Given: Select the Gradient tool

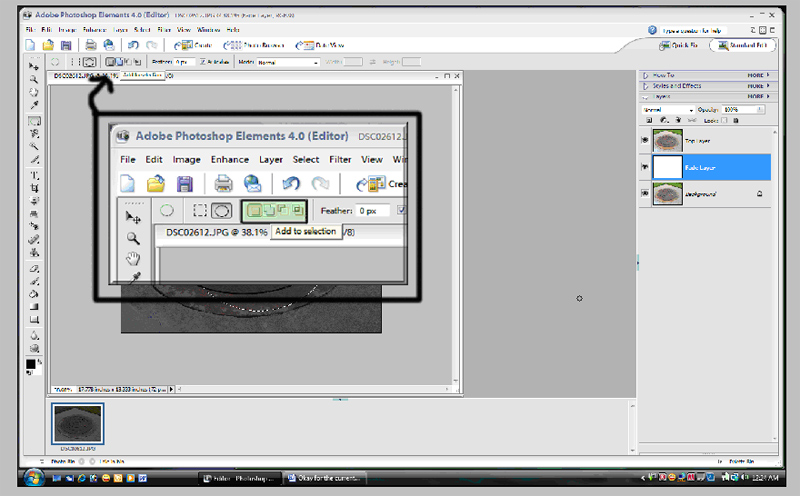Looking at the screenshot, I should pos(34,307).
